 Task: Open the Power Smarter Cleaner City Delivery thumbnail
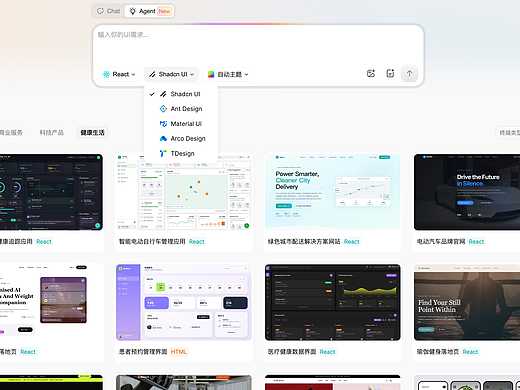tap(333, 192)
